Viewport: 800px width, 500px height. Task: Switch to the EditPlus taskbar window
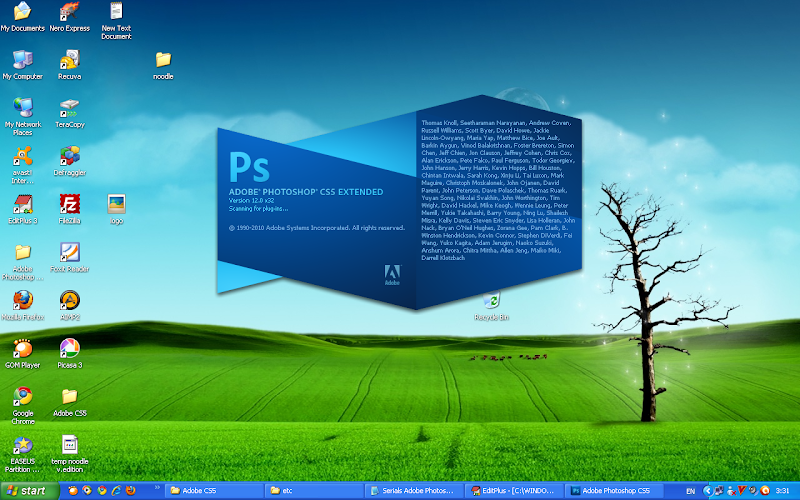(514, 490)
